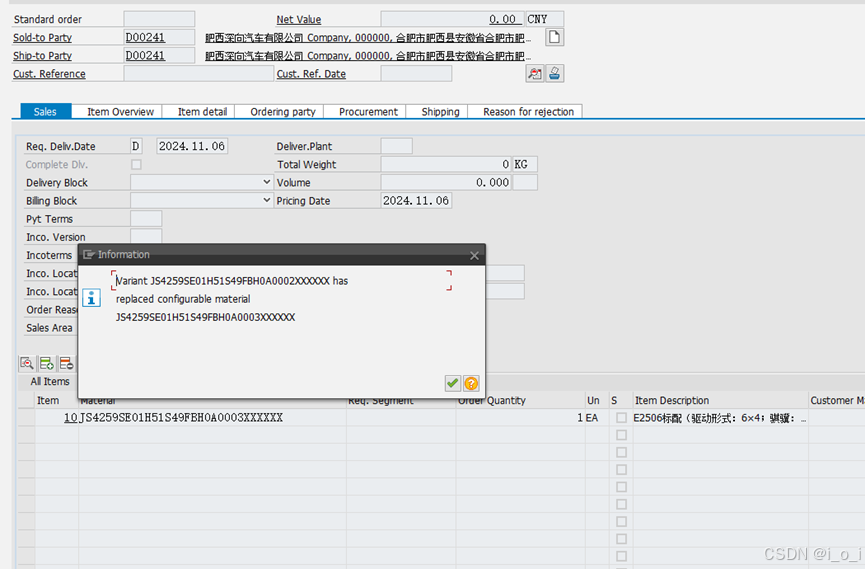Viewport: 865px width, 569px height.
Task: Click the Cust. Reference label link
Action: click(x=49, y=74)
